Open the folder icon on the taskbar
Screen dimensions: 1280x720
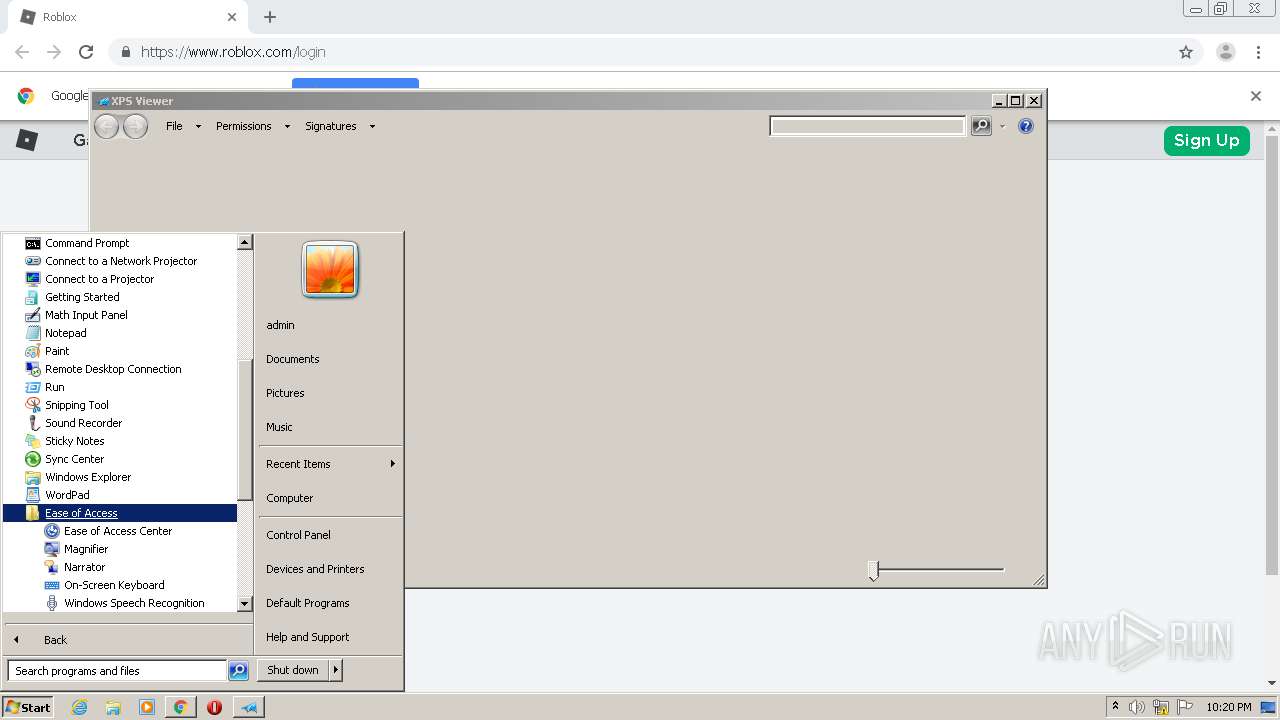[113, 707]
